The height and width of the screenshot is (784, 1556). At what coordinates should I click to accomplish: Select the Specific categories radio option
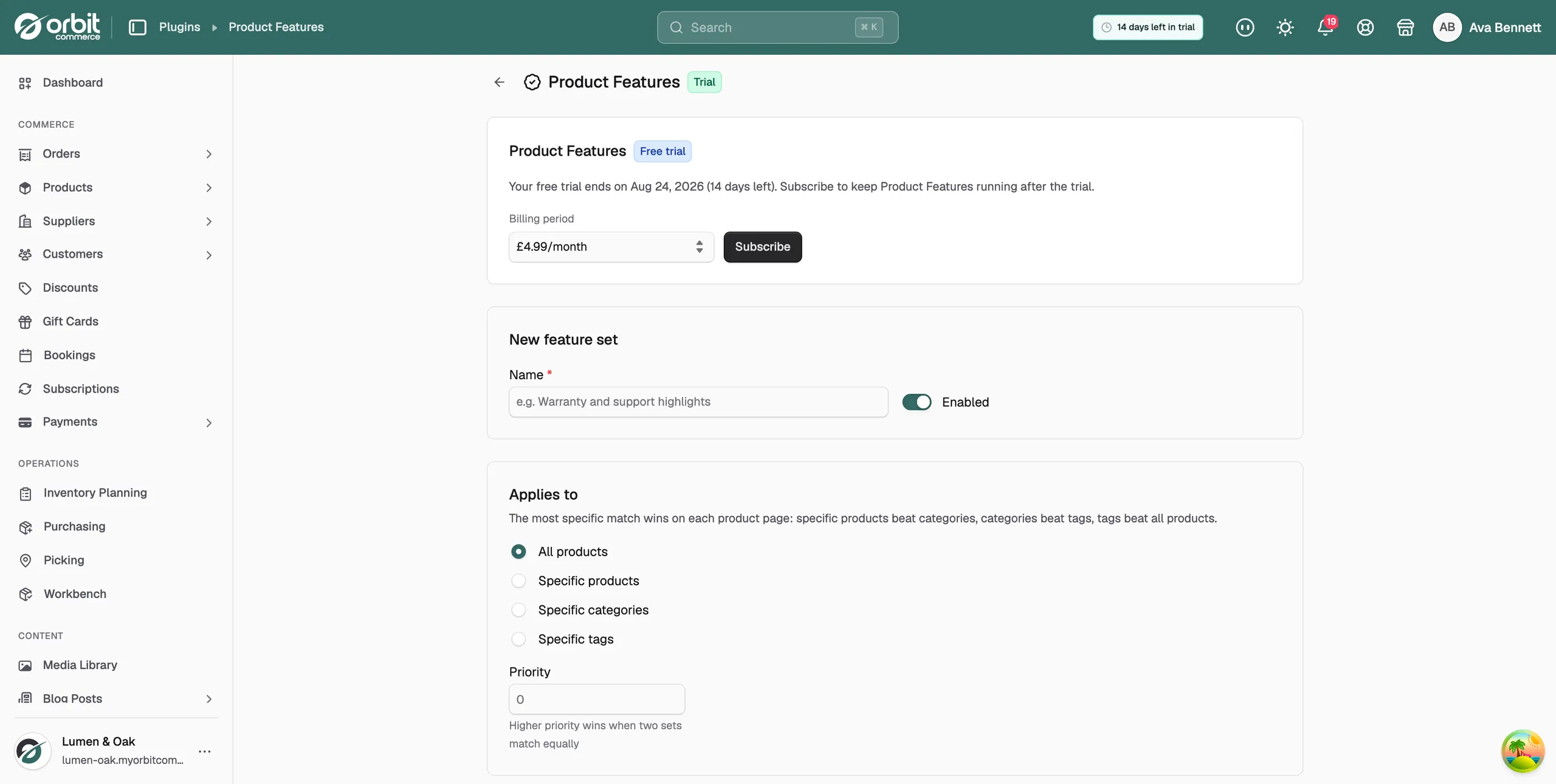click(x=518, y=610)
